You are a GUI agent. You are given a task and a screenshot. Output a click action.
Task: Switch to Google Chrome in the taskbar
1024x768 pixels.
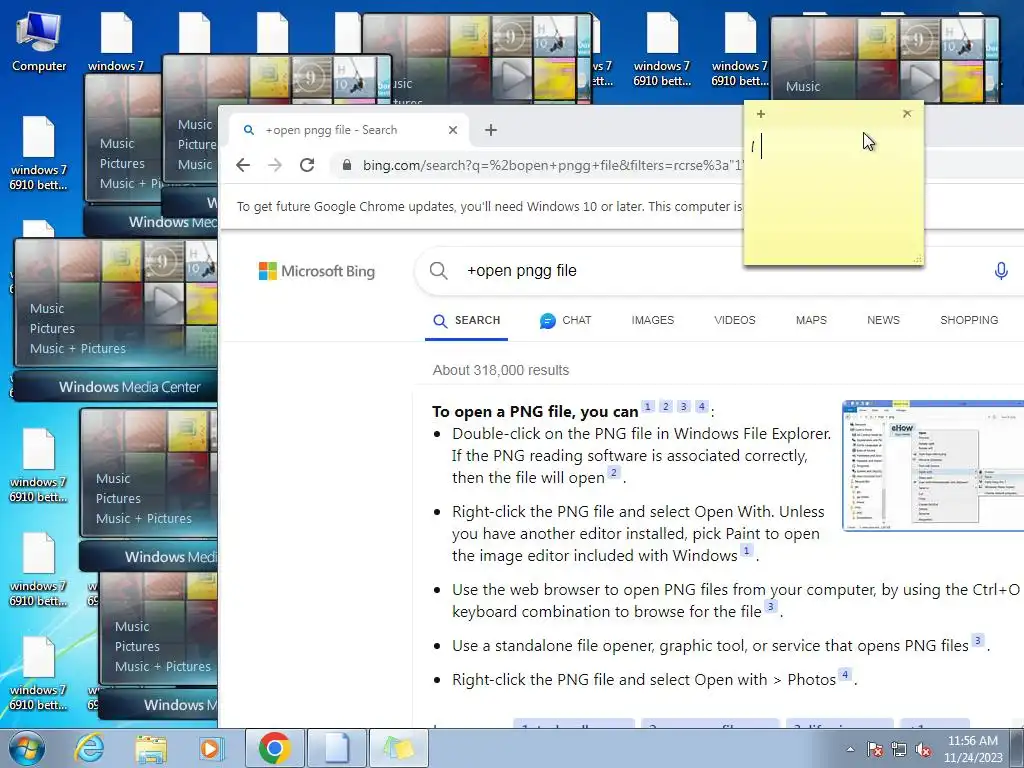pos(274,748)
